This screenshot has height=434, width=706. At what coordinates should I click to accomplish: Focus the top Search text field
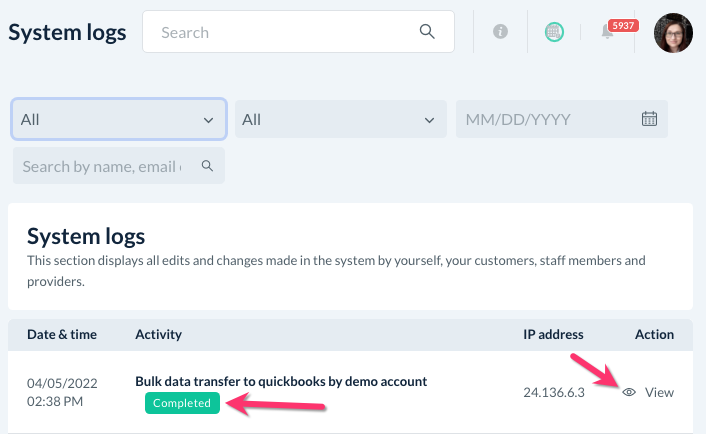285,32
